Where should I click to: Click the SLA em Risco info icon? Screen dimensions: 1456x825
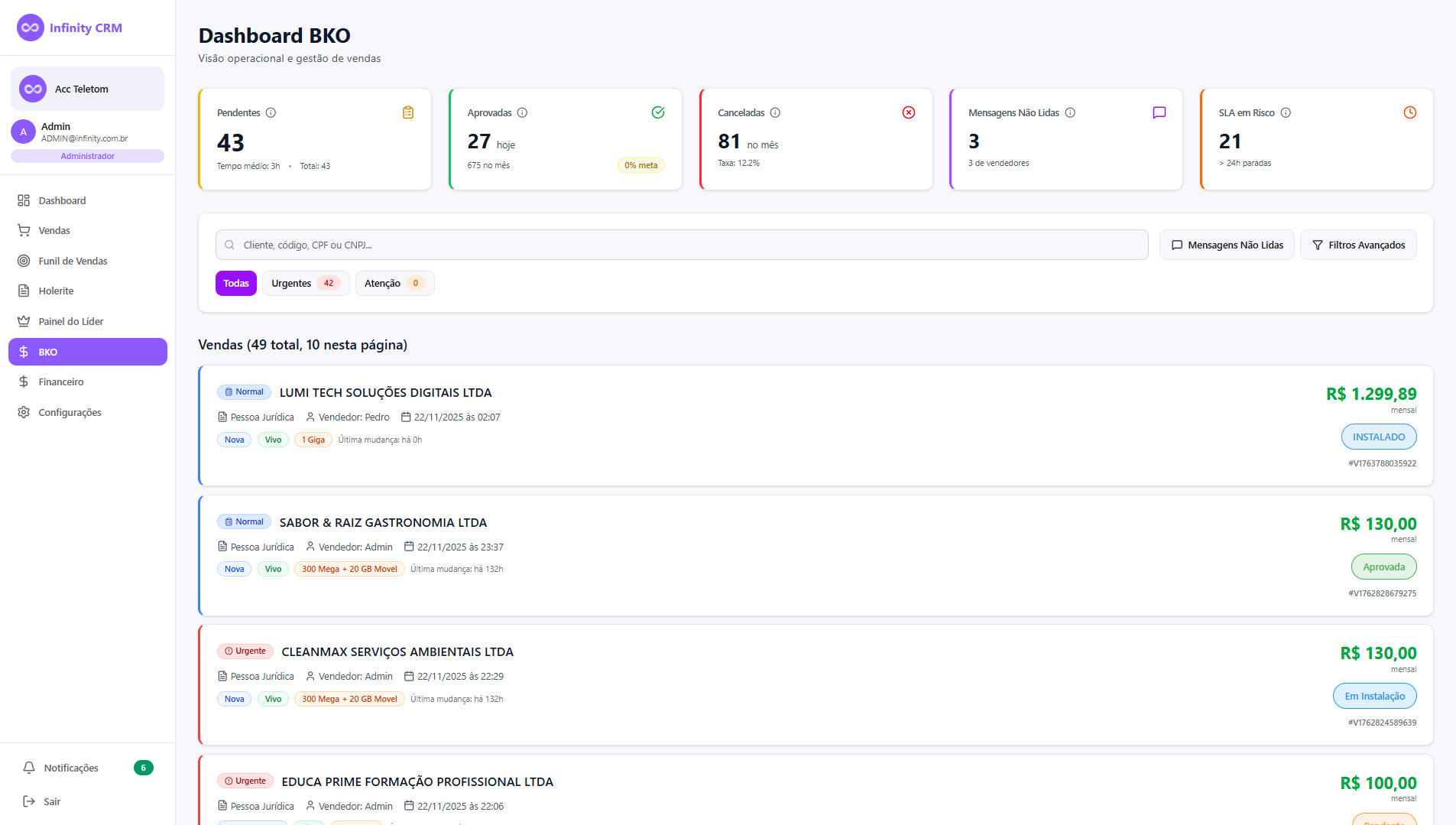coord(1286,113)
